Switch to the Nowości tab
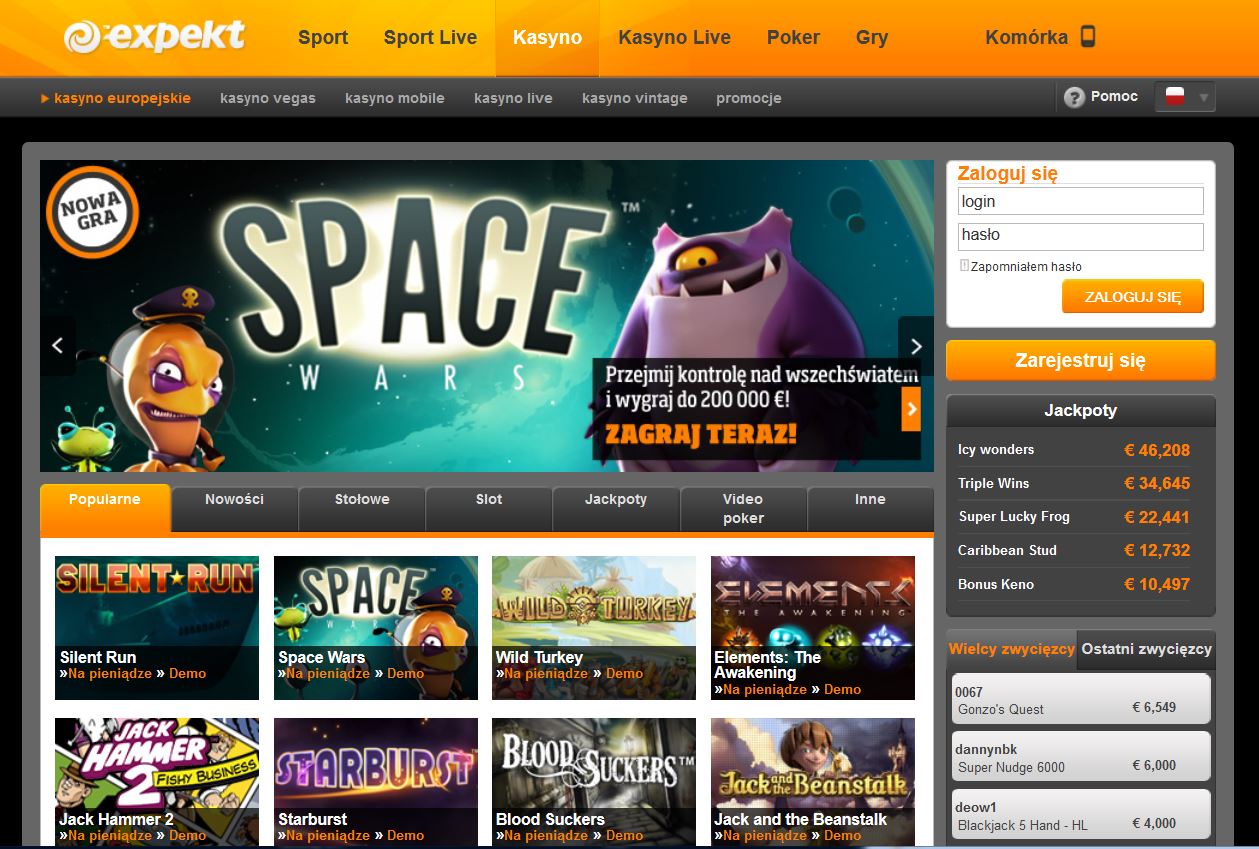 235,508
